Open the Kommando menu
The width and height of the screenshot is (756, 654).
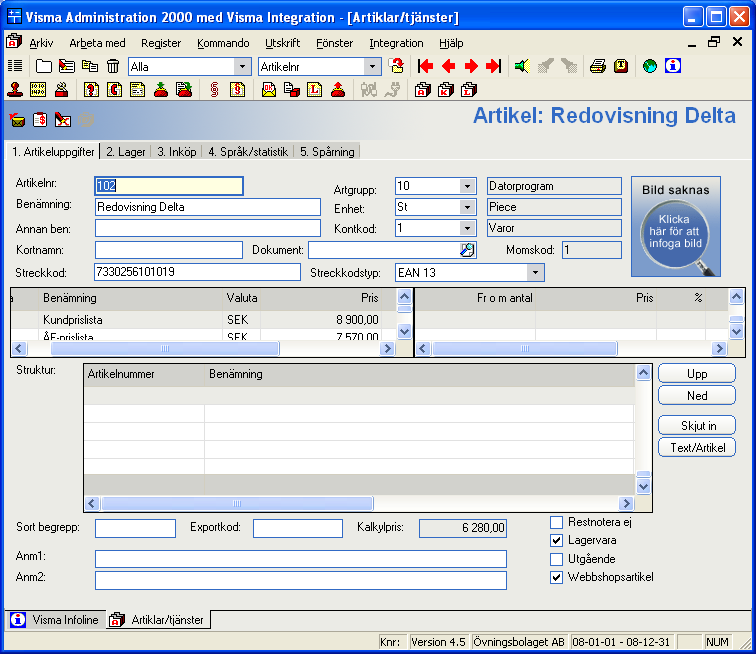point(223,43)
